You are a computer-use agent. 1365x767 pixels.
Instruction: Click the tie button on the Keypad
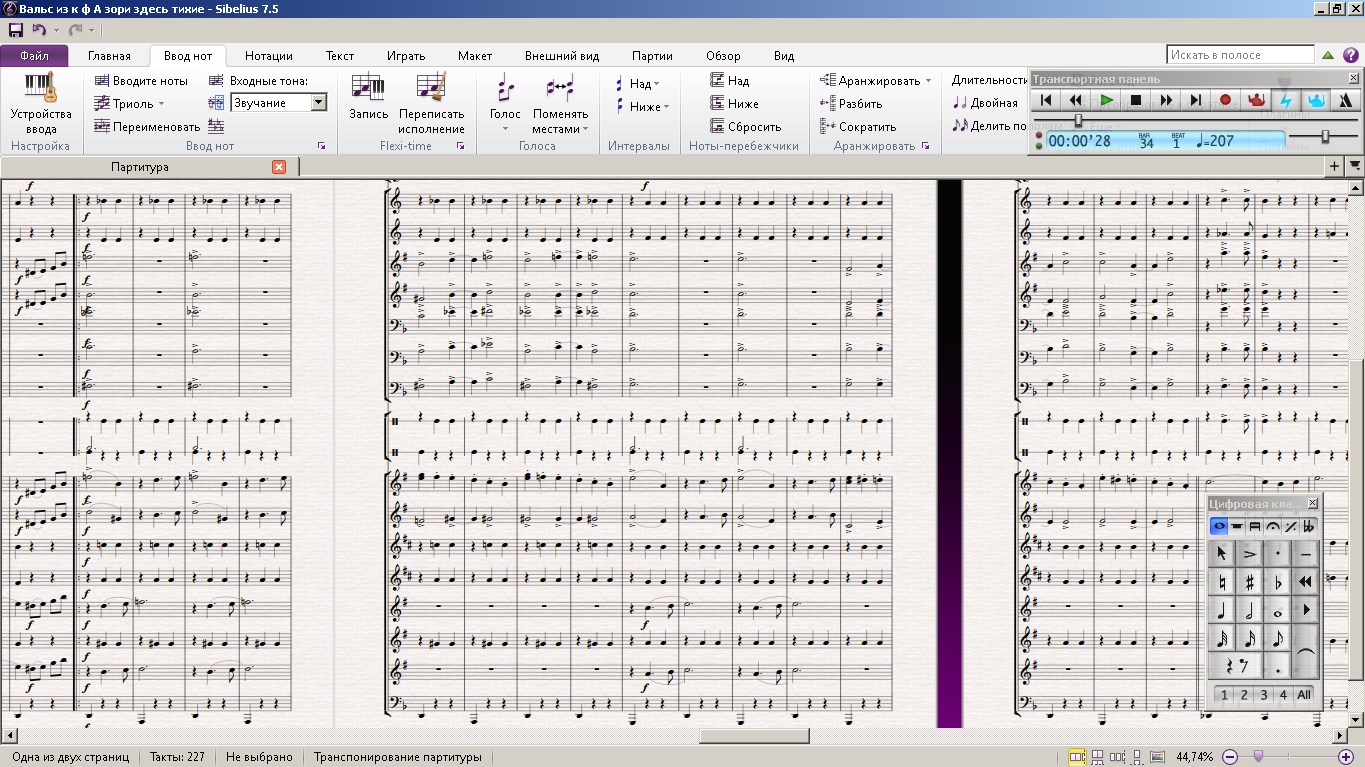[1306, 652]
